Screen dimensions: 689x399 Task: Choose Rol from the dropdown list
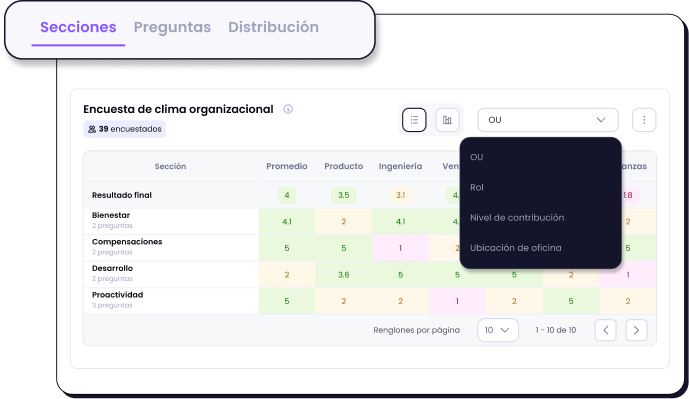coord(477,188)
